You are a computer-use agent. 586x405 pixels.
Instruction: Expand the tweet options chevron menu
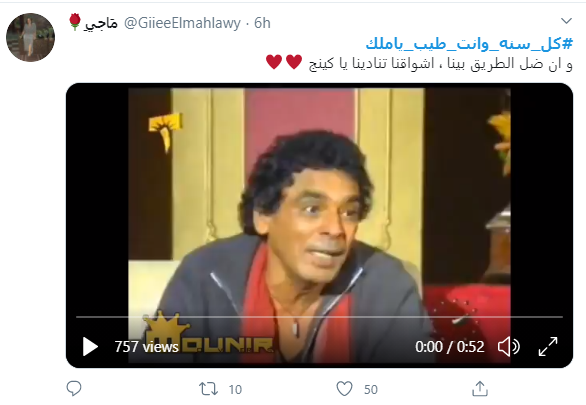[567, 21]
